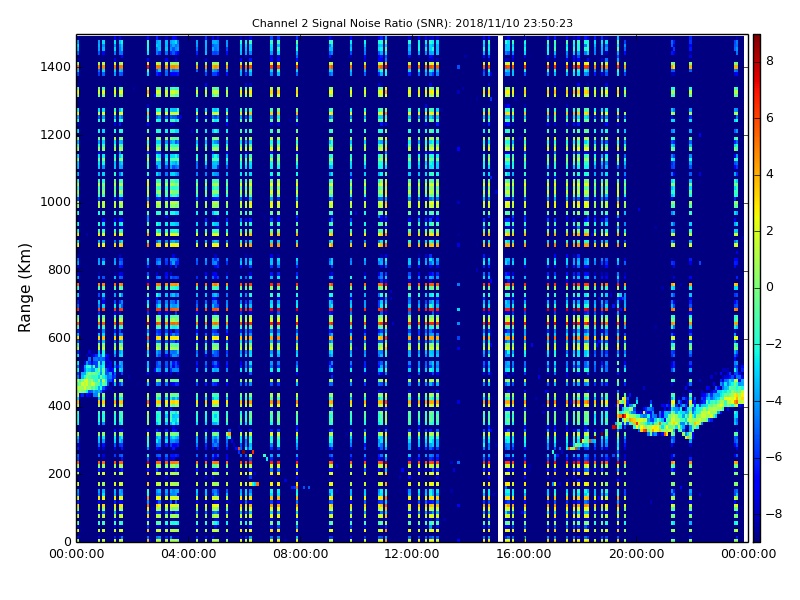Click the echo blob near 450 km at start of day
The width and height of the screenshot is (800, 600).
pos(94,375)
